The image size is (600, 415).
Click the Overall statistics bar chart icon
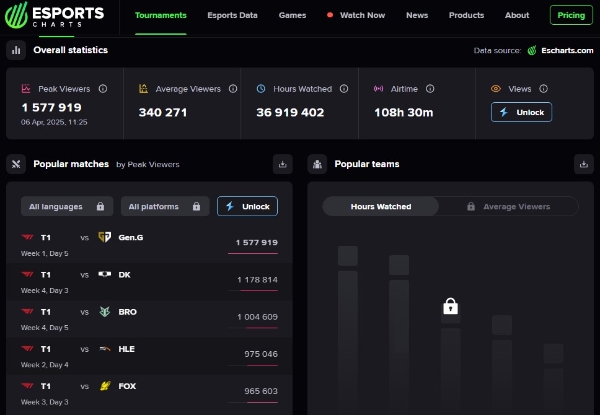(x=16, y=50)
